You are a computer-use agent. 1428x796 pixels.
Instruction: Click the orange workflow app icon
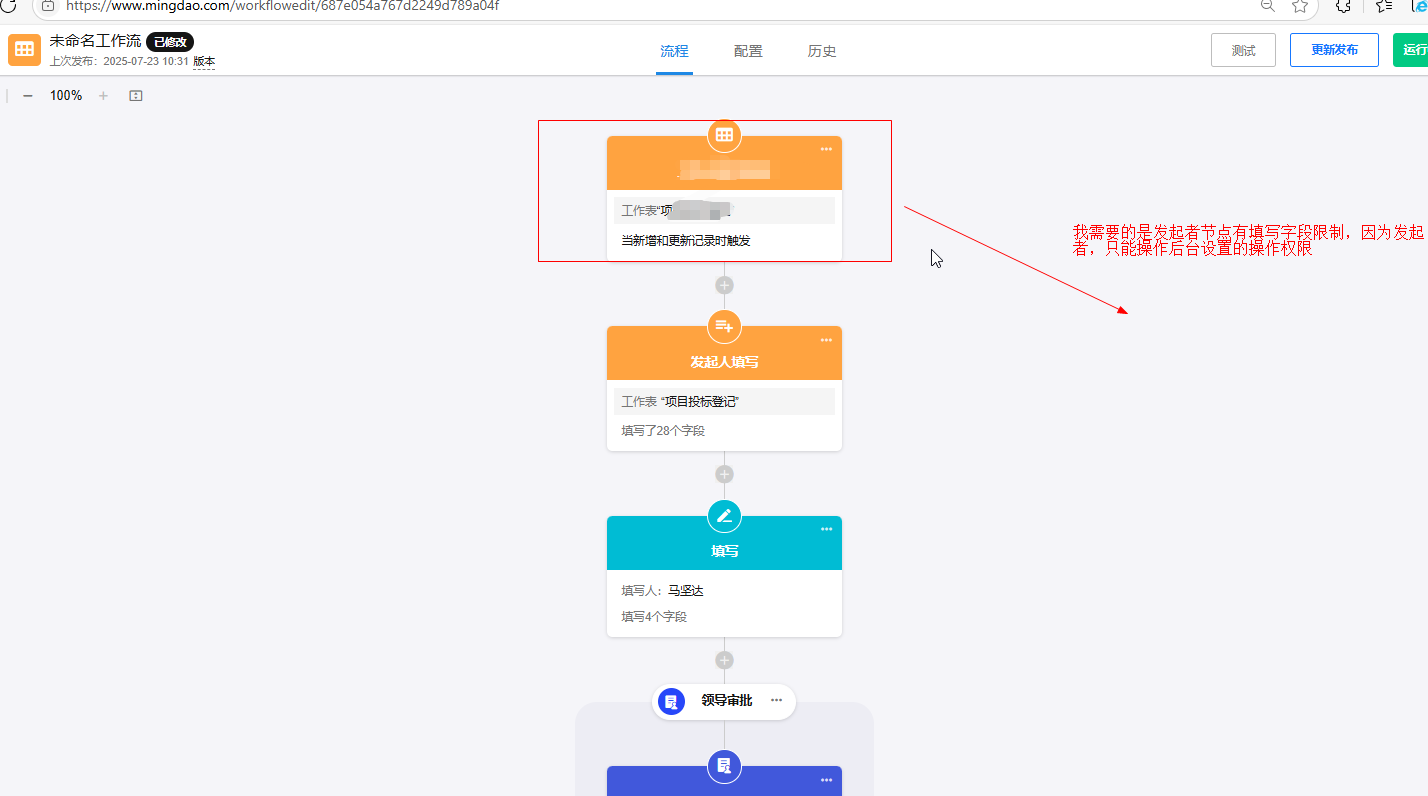coord(24,50)
